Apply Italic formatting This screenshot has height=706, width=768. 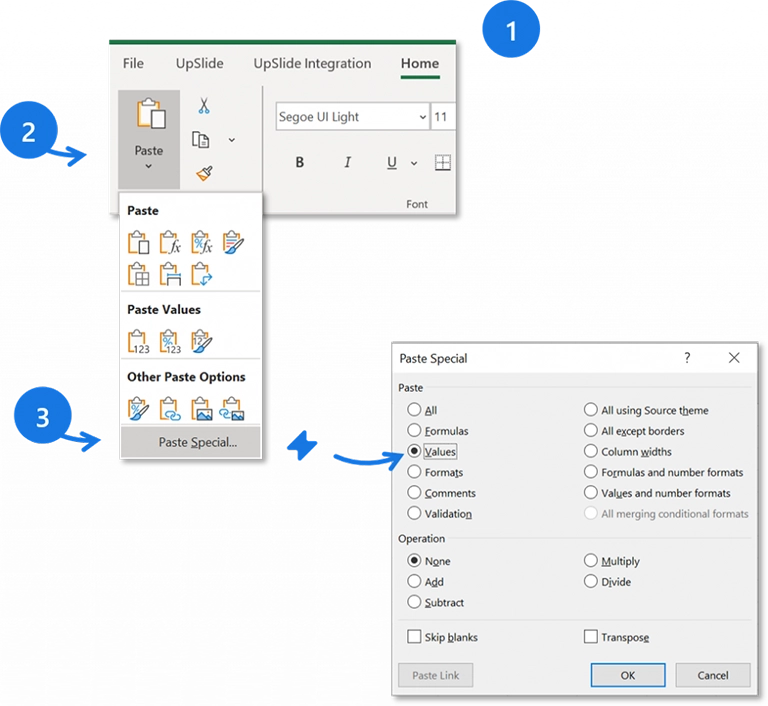[x=347, y=163]
